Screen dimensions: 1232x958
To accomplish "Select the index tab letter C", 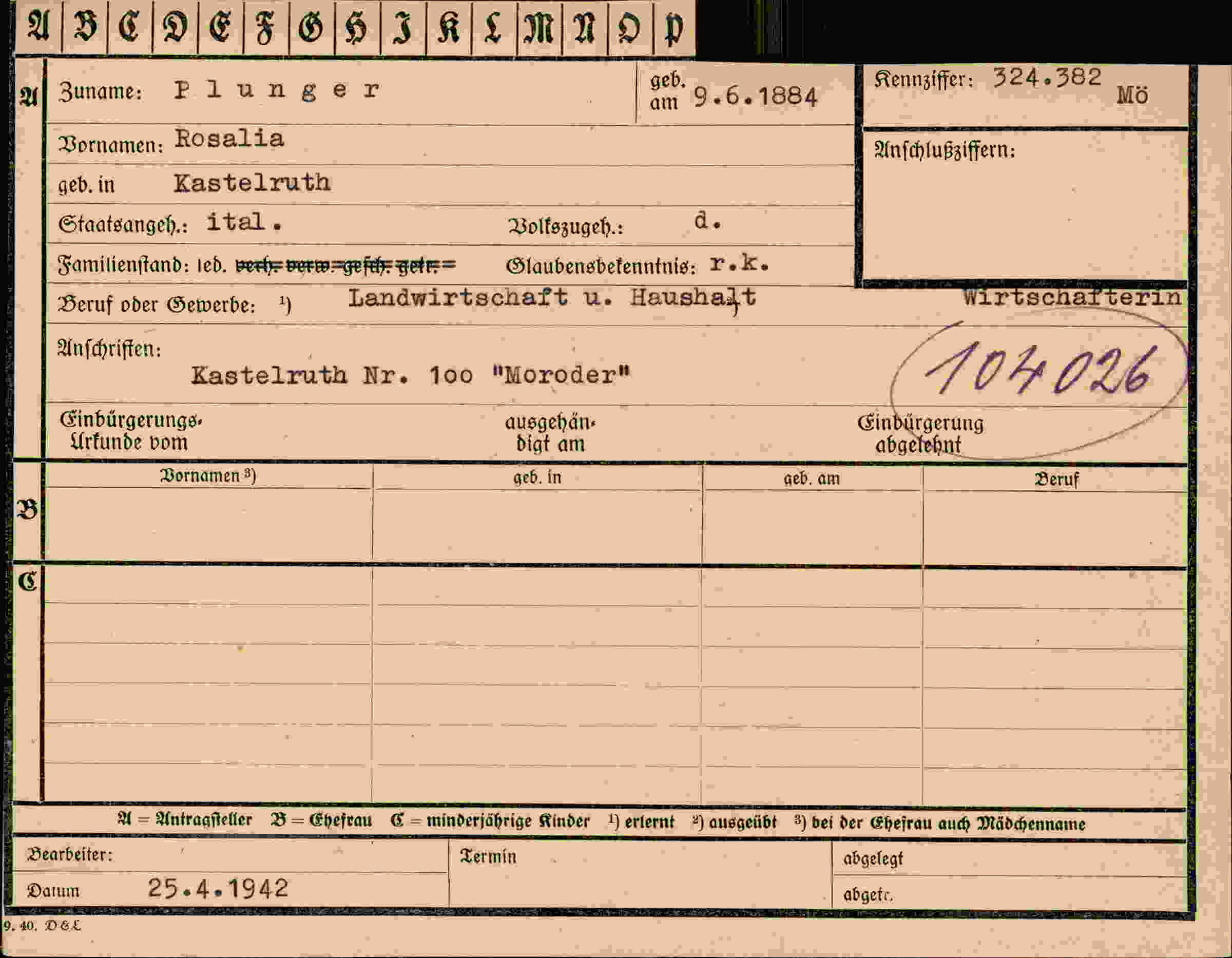I will (129, 27).
